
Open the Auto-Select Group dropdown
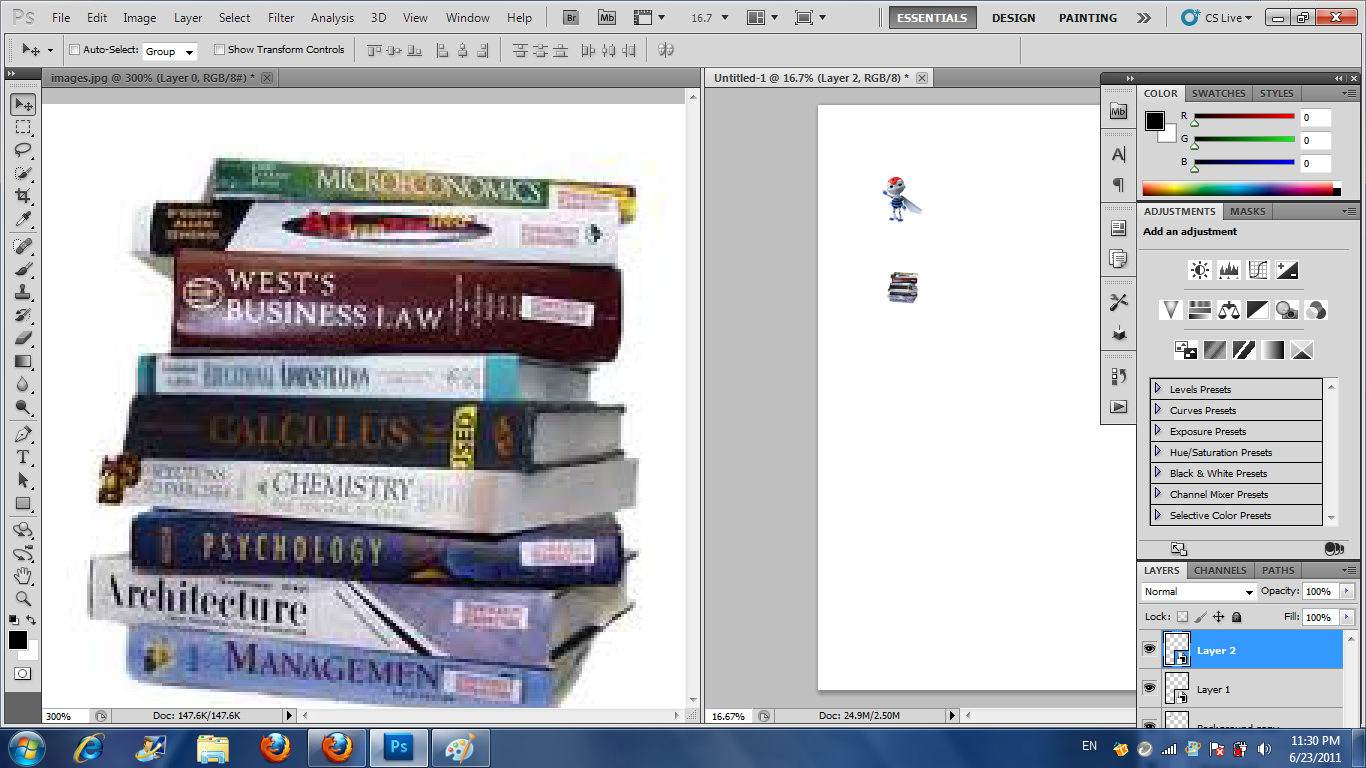click(x=170, y=51)
